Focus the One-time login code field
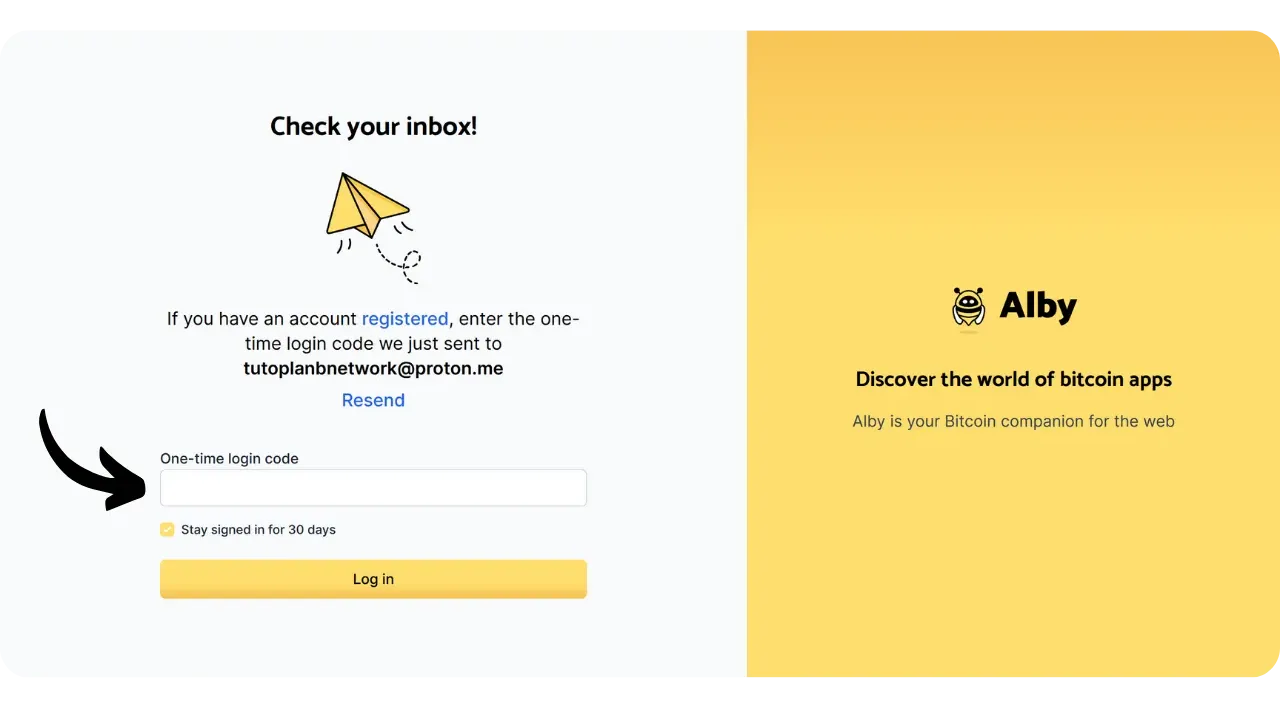1280x708 pixels. tap(373, 488)
